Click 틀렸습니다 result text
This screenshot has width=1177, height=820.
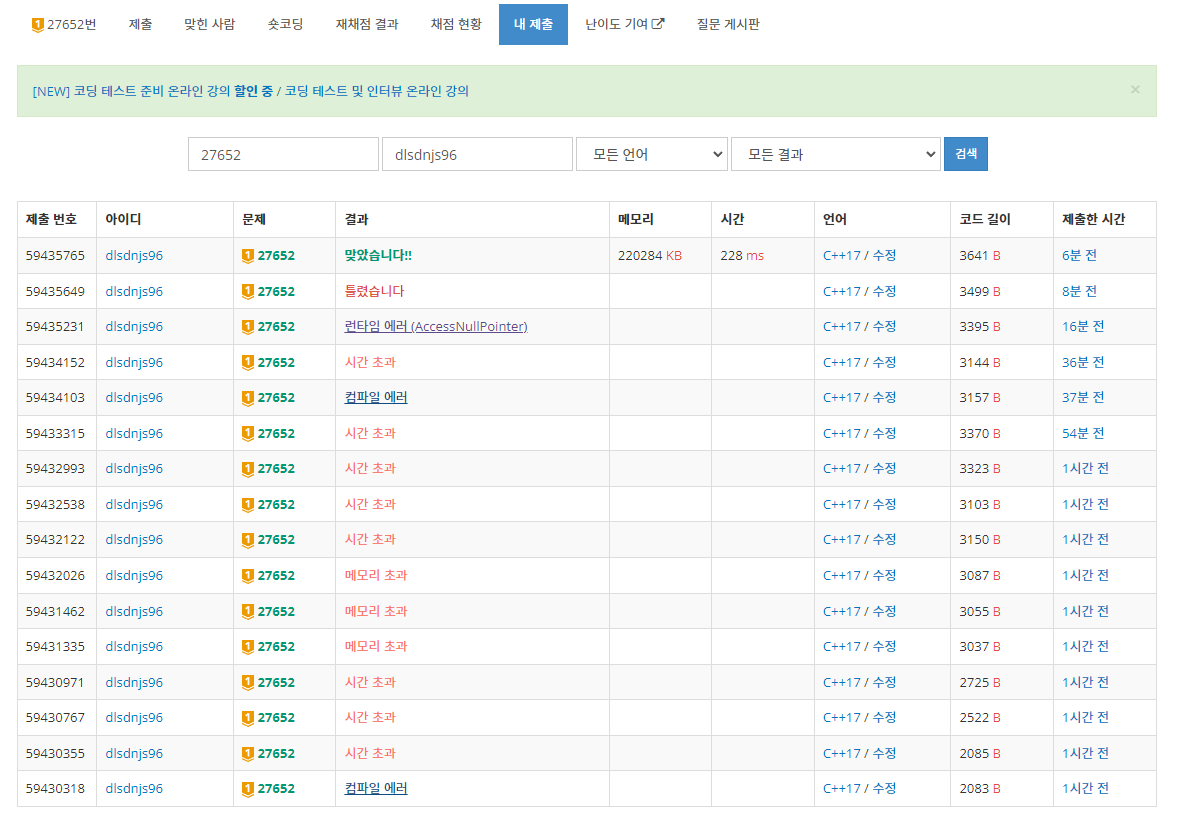(374, 291)
